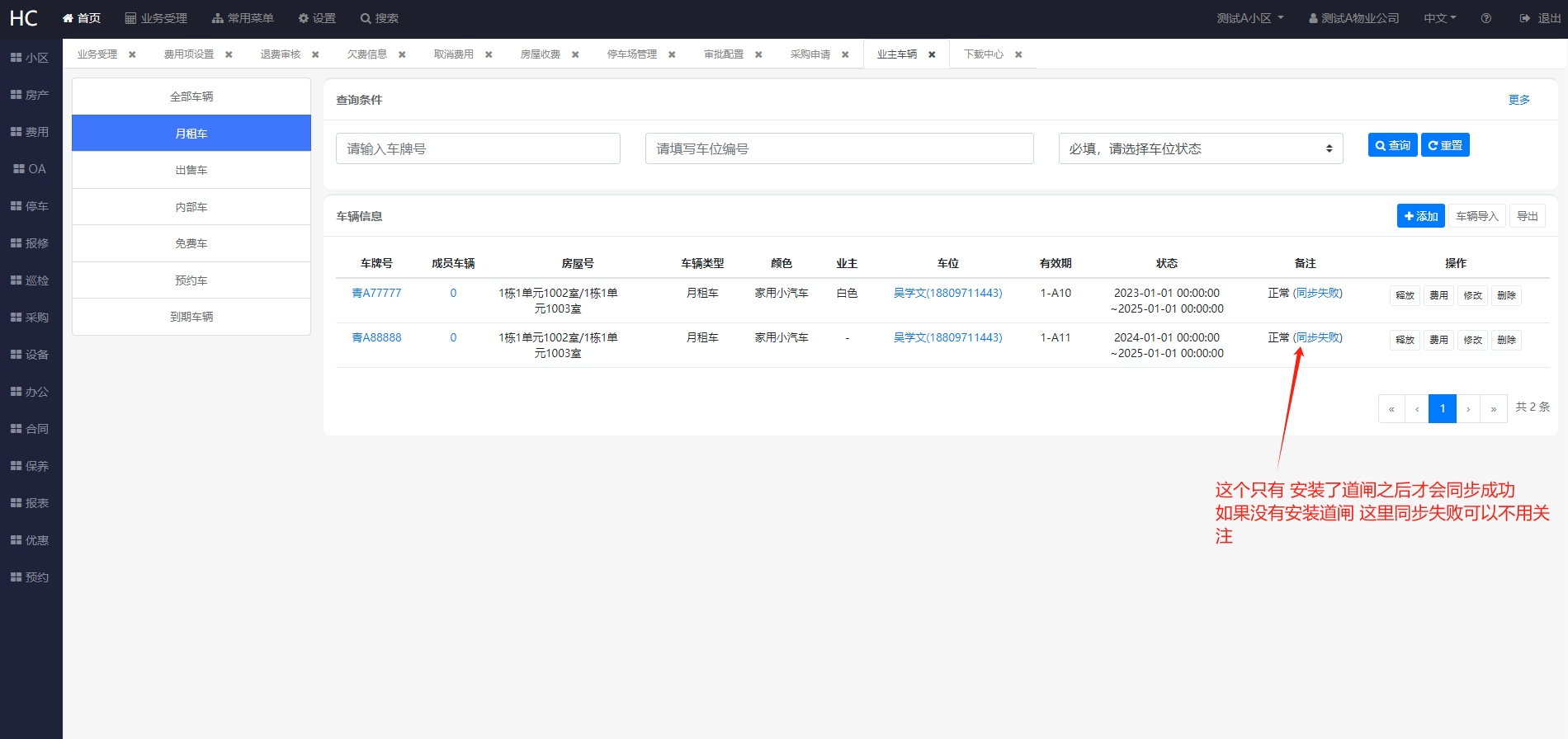Open the 报修 sidebar module
1568x739 pixels.
coord(30,243)
